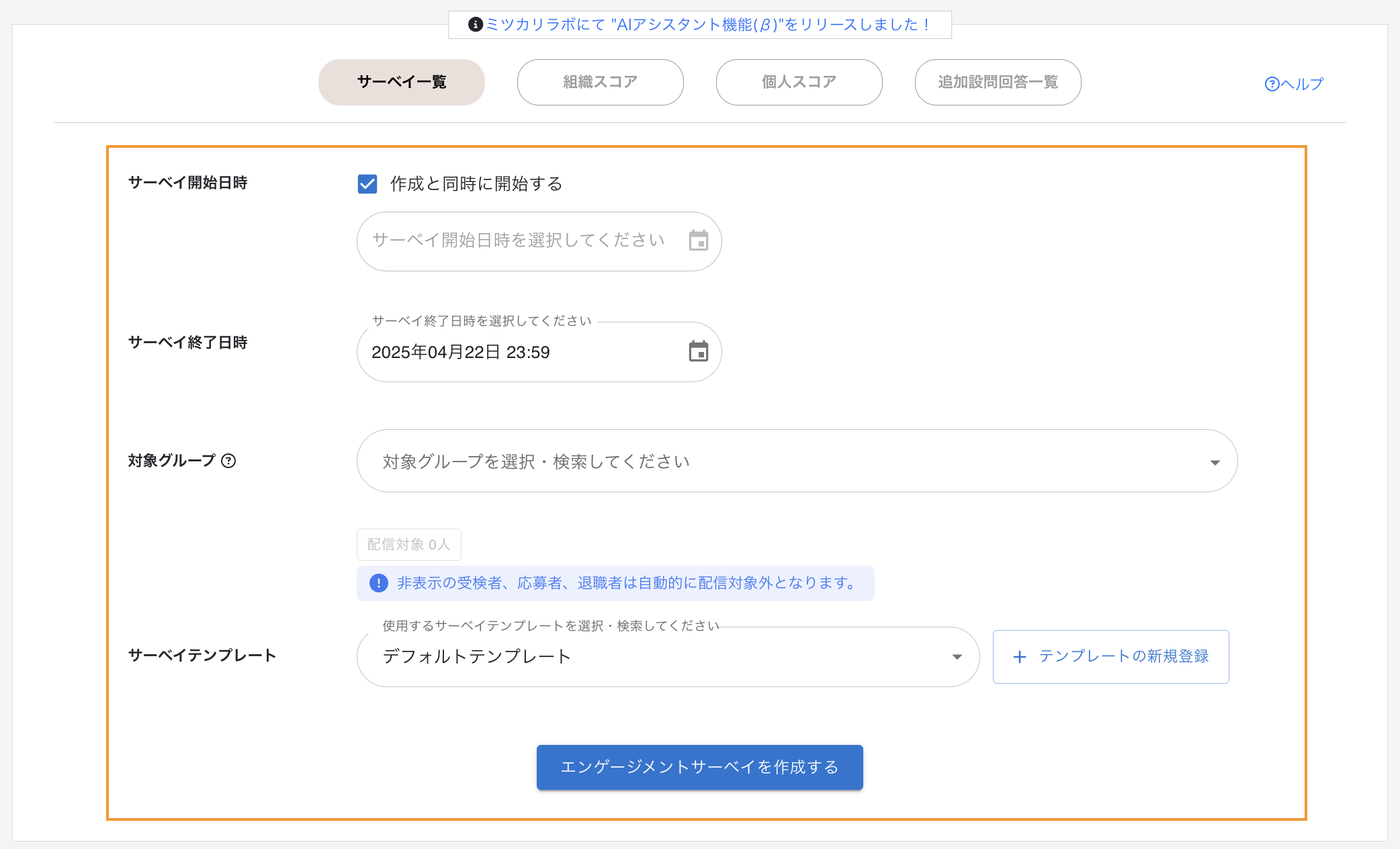Screen dimensions: 1400x849
Task: Open the survey end date calendar icon
Action: click(x=698, y=351)
